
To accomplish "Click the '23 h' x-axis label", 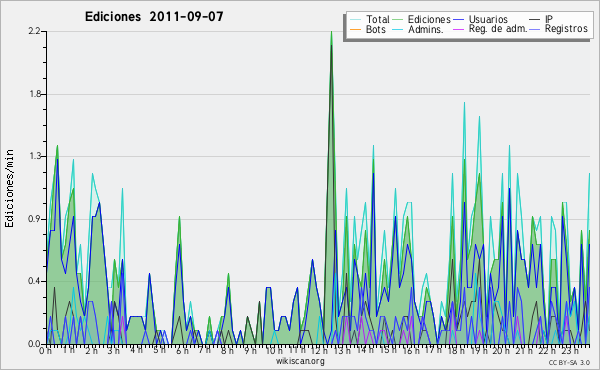I will coord(569,350).
